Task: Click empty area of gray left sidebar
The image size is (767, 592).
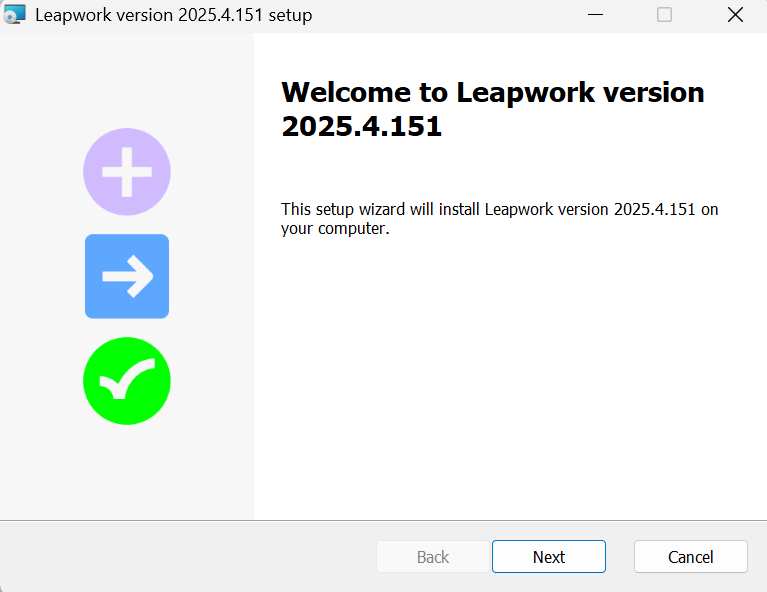Action: (x=127, y=470)
